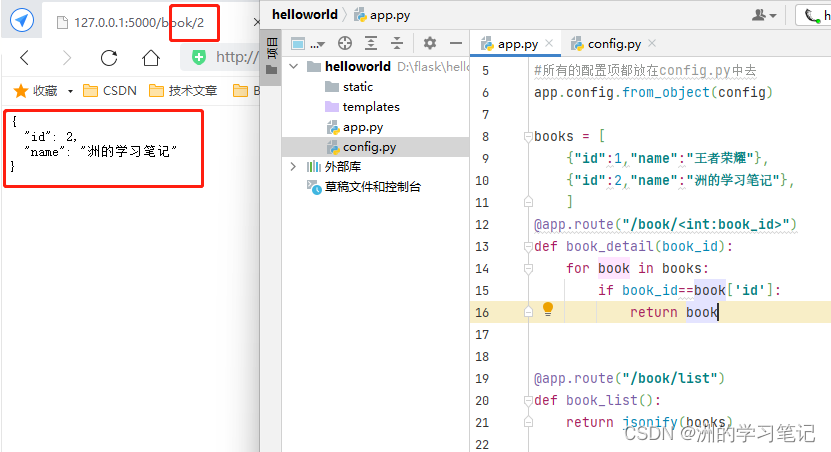831x452 pixels.
Task: Go back with the browser back arrow
Action: 24,57
